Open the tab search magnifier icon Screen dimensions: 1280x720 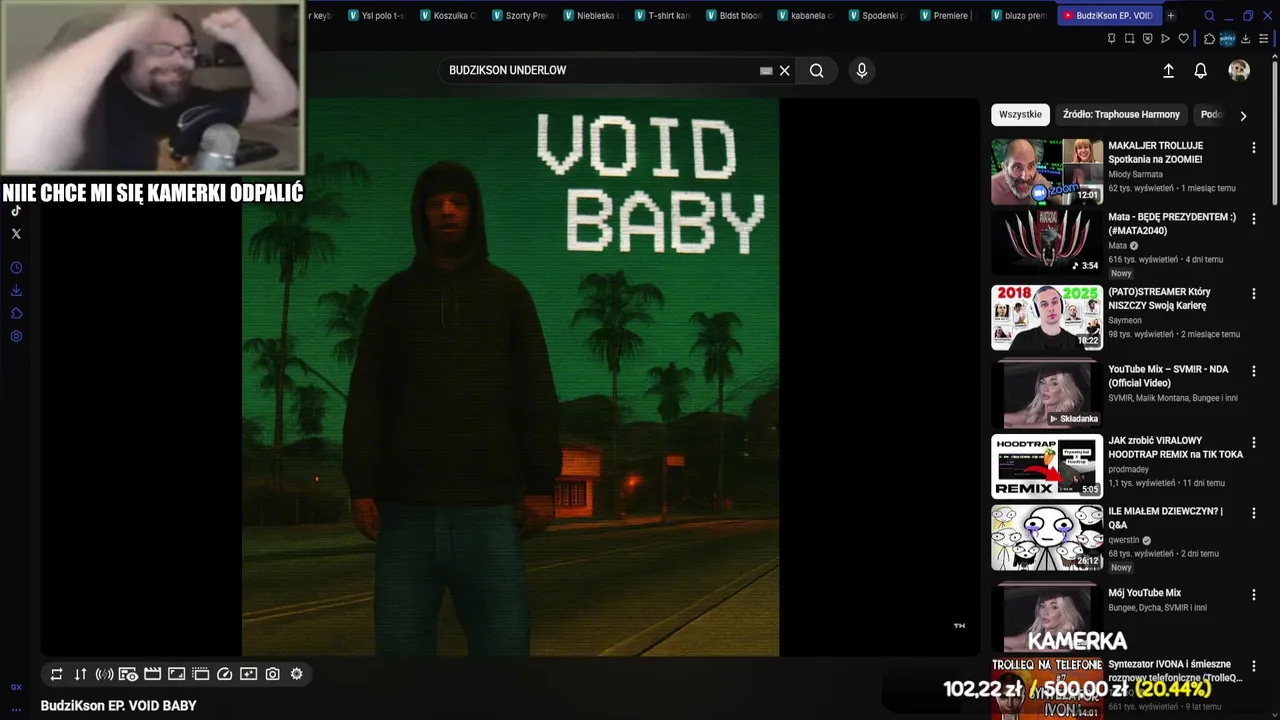click(1209, 16)
